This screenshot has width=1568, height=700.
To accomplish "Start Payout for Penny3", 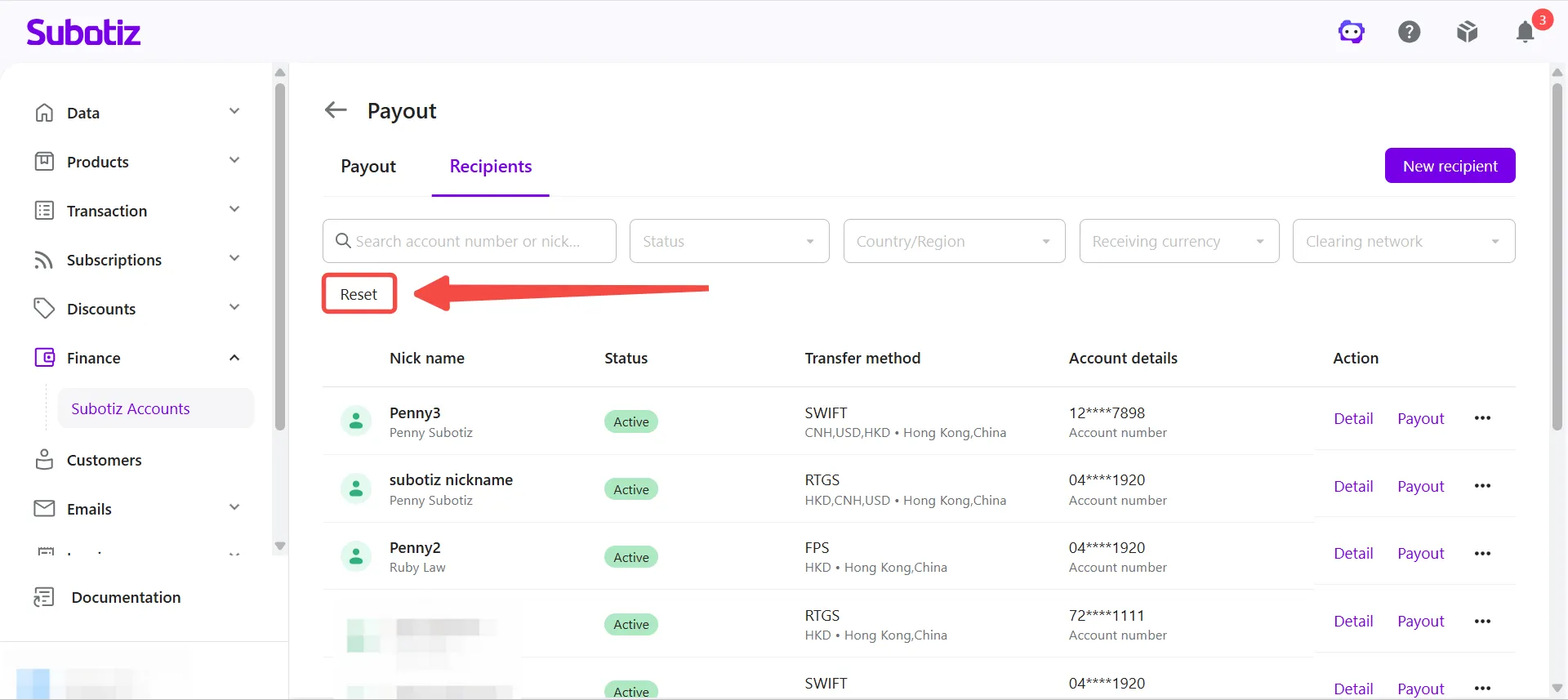I will [1421, 419].
